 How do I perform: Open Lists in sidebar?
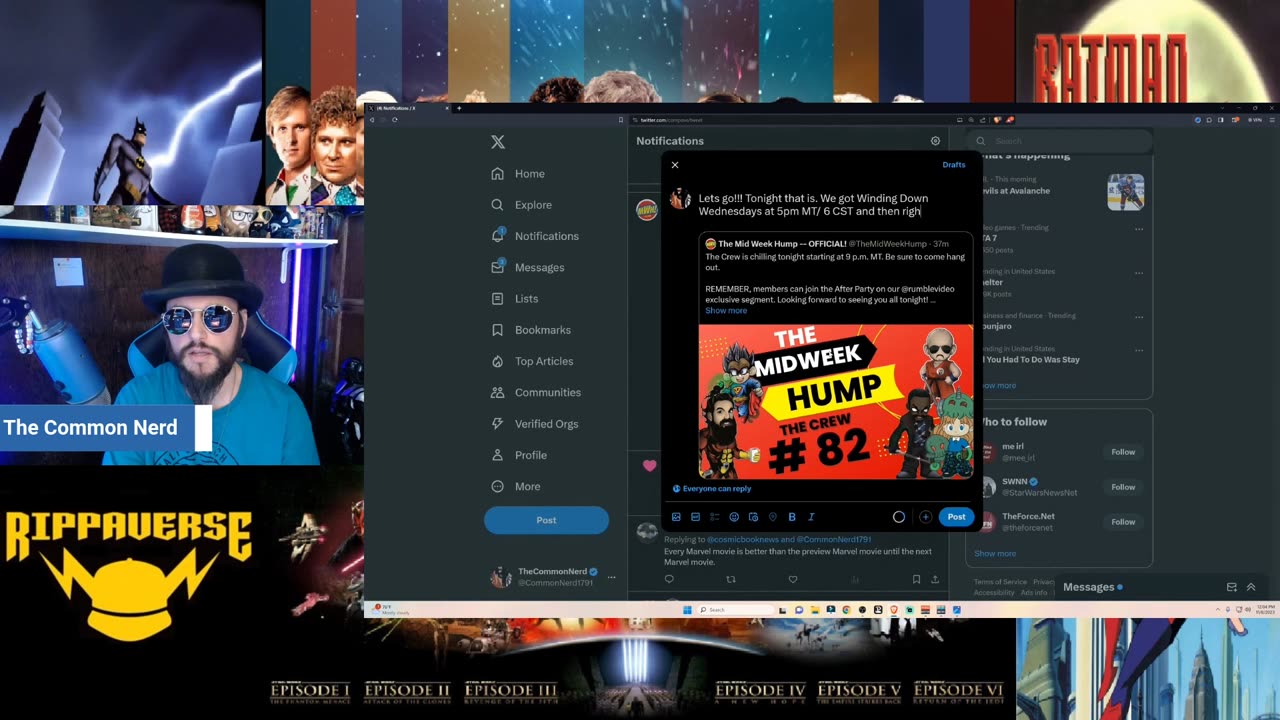(515, 299)
